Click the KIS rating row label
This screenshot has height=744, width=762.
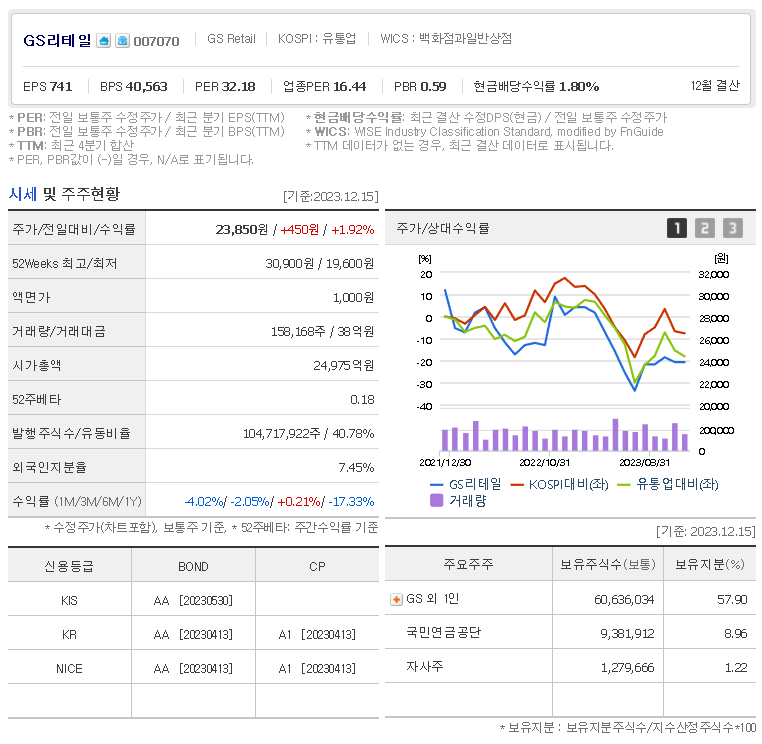click(x=69, y=600)
